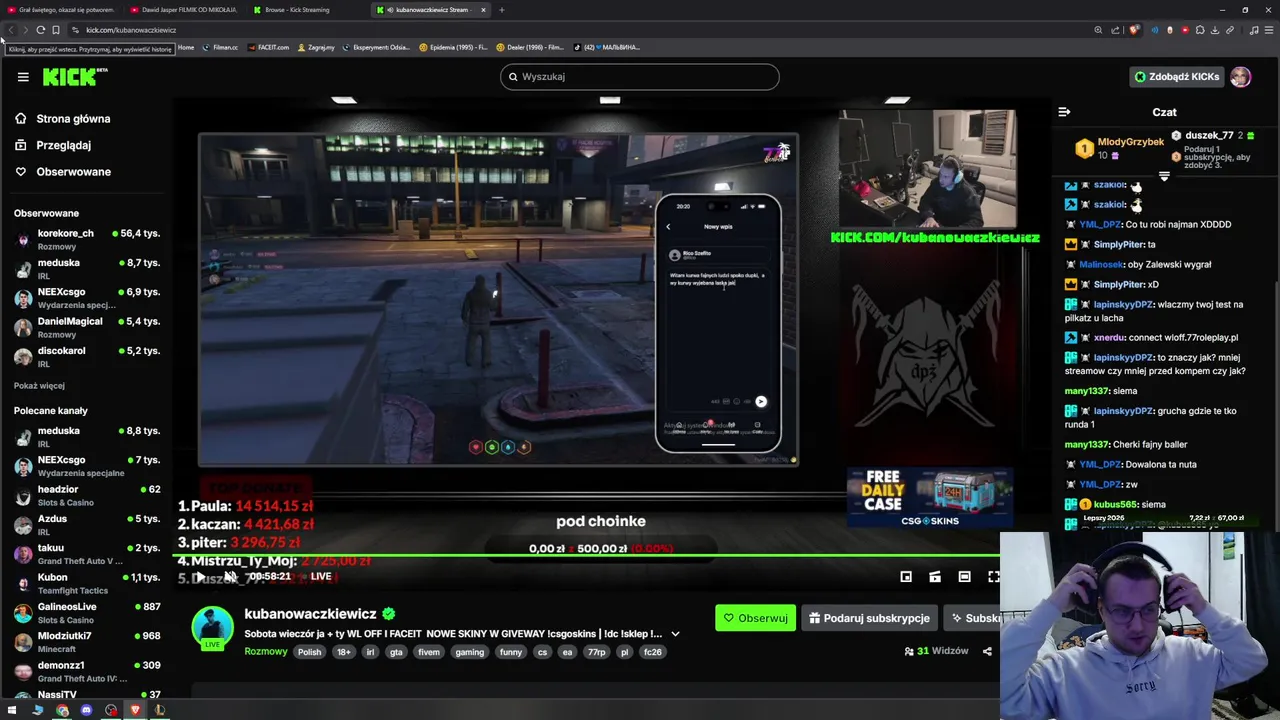Select the fivem tag
The height and width of the screenshot is (720, 1280).
(x=429, y=652)
